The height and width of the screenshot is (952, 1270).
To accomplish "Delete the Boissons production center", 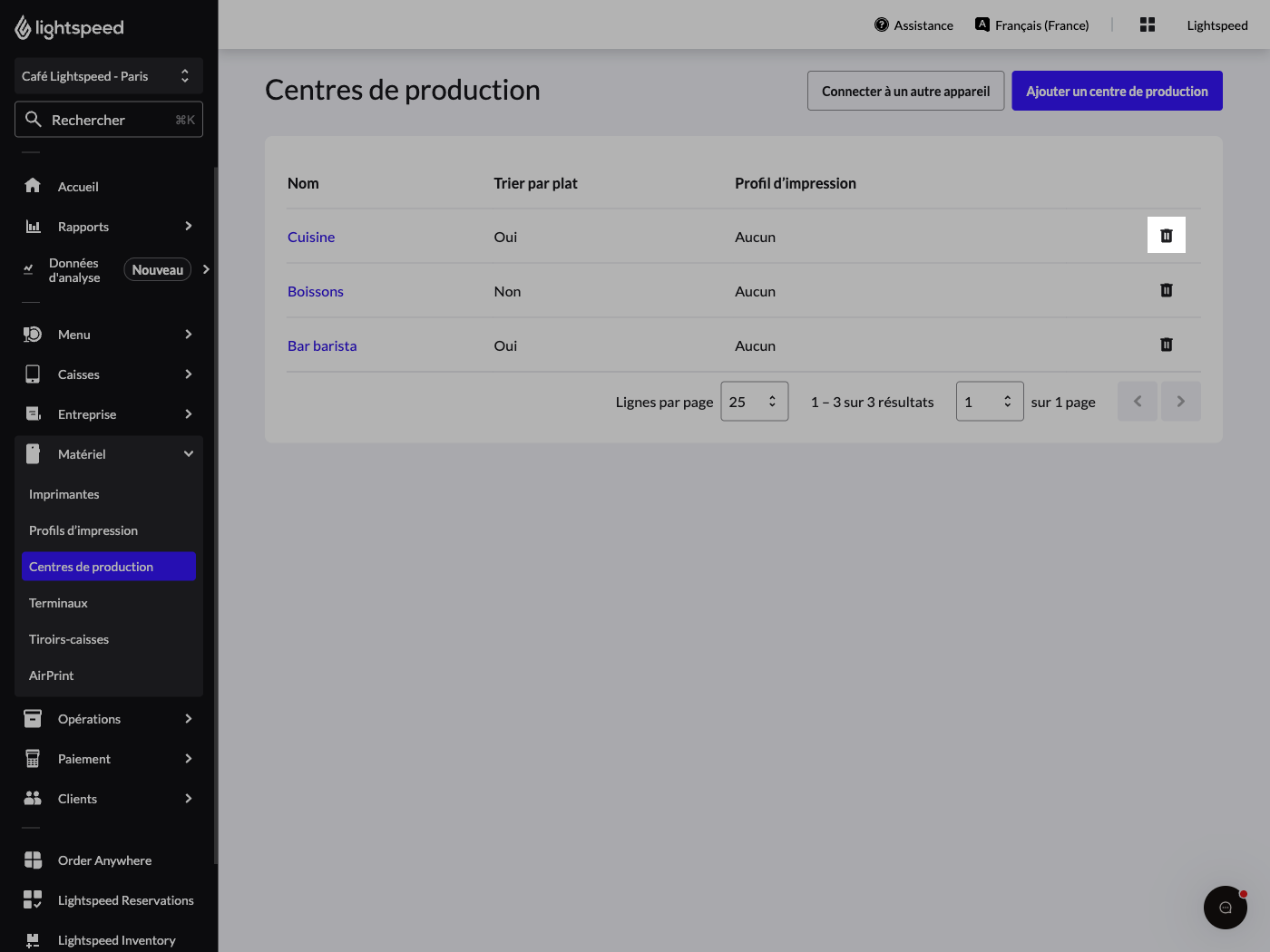I will (1167, 290).
